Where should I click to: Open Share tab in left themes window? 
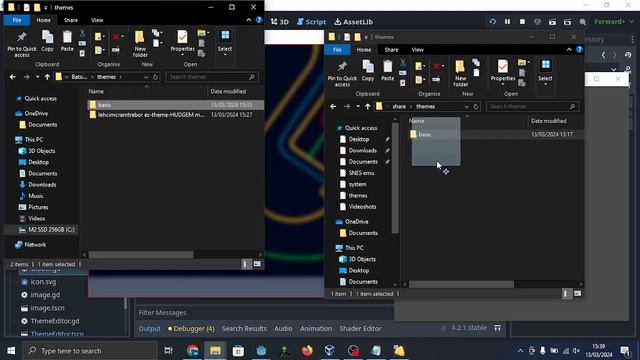(x=71, y=20)
